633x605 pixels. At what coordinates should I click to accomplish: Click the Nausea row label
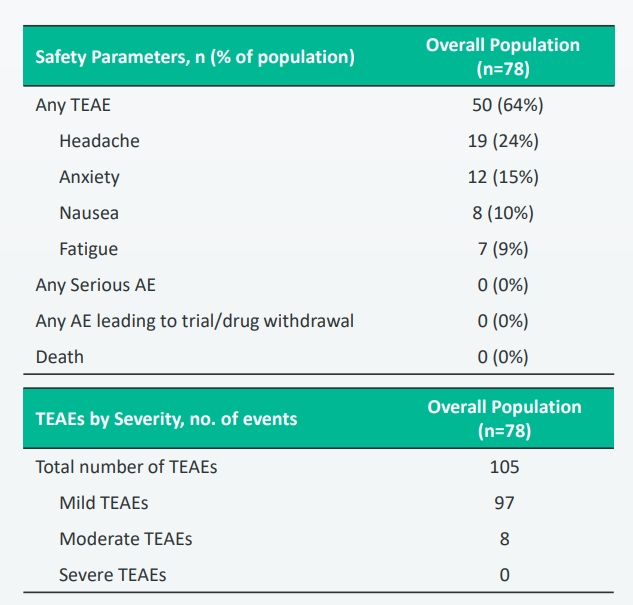point(87,213)
